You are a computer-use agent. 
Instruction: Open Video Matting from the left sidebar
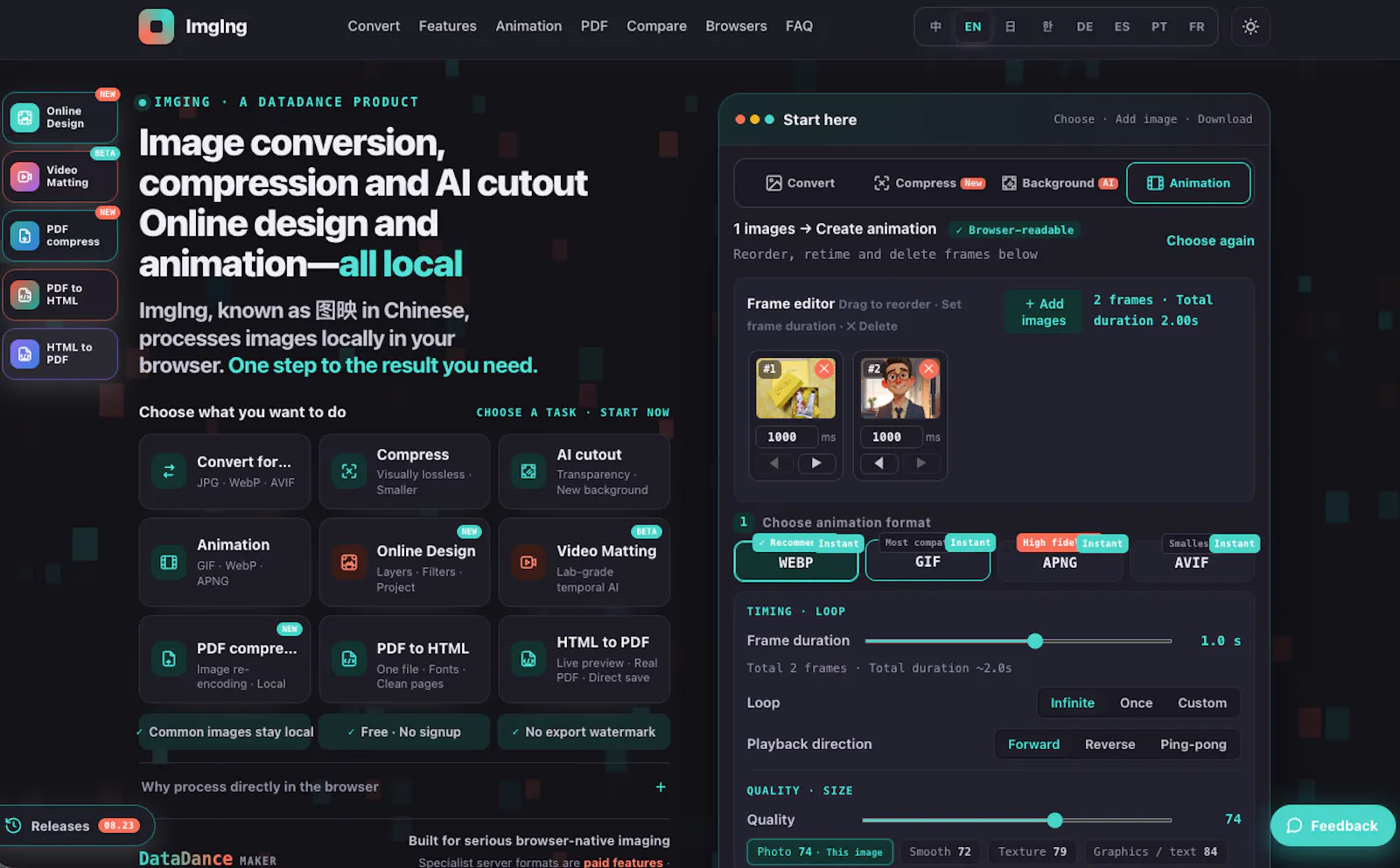pyautogui.click(x=60, y=177)
